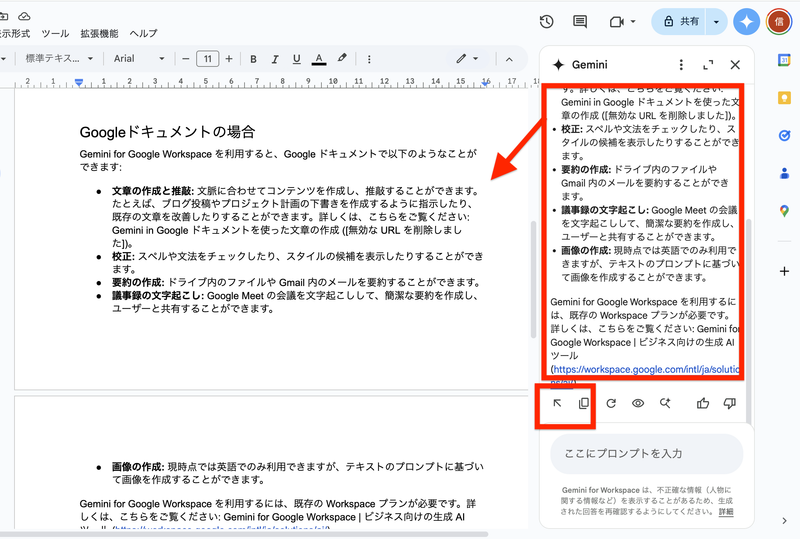Click the eye preview icon in Gemini panel
This screenshot has width=800, height=539.
point(638,403)
